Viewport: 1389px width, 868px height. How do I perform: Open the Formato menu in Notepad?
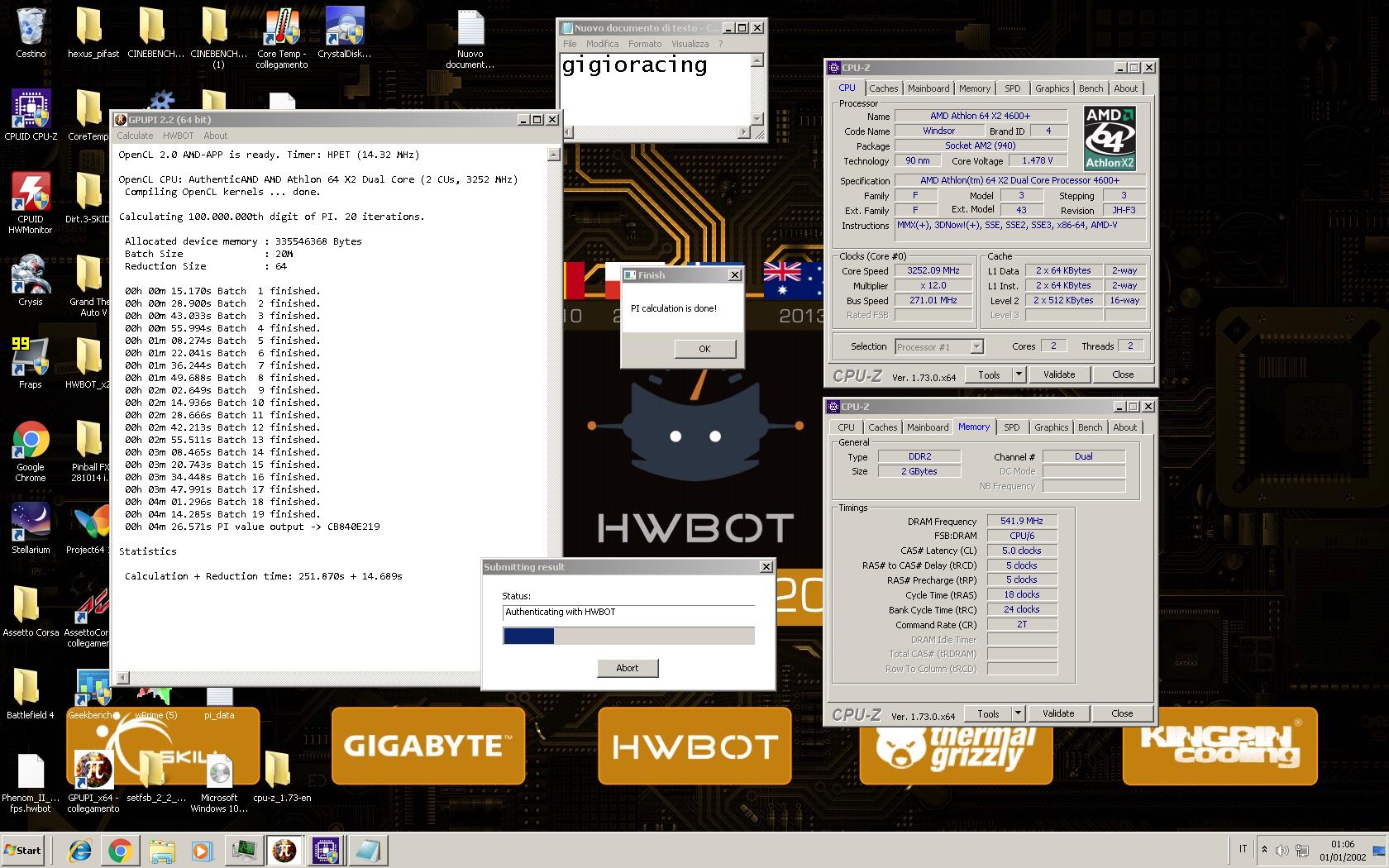(x=645, y=44)
